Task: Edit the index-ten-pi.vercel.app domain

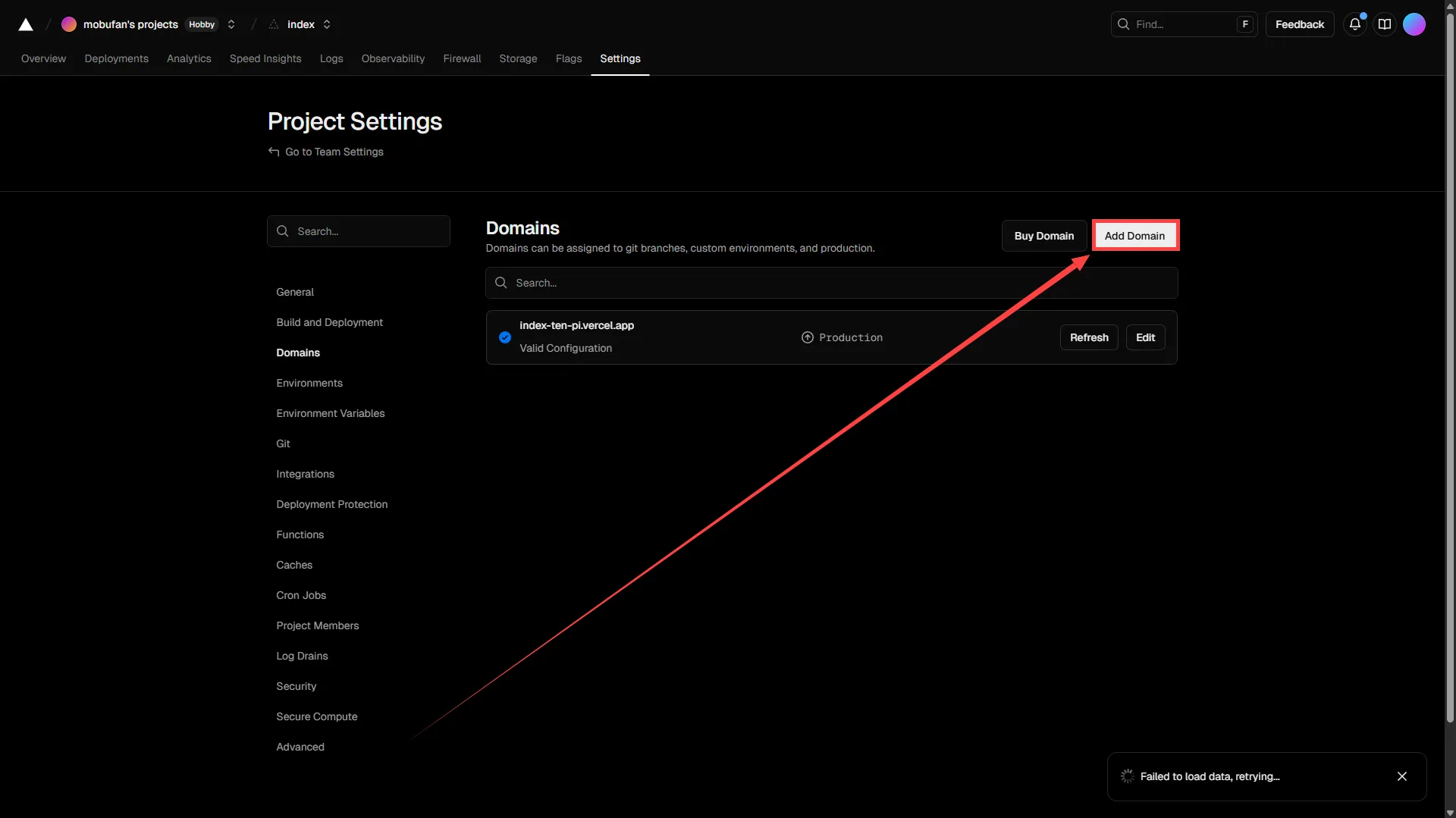Action: [1145, 337]
